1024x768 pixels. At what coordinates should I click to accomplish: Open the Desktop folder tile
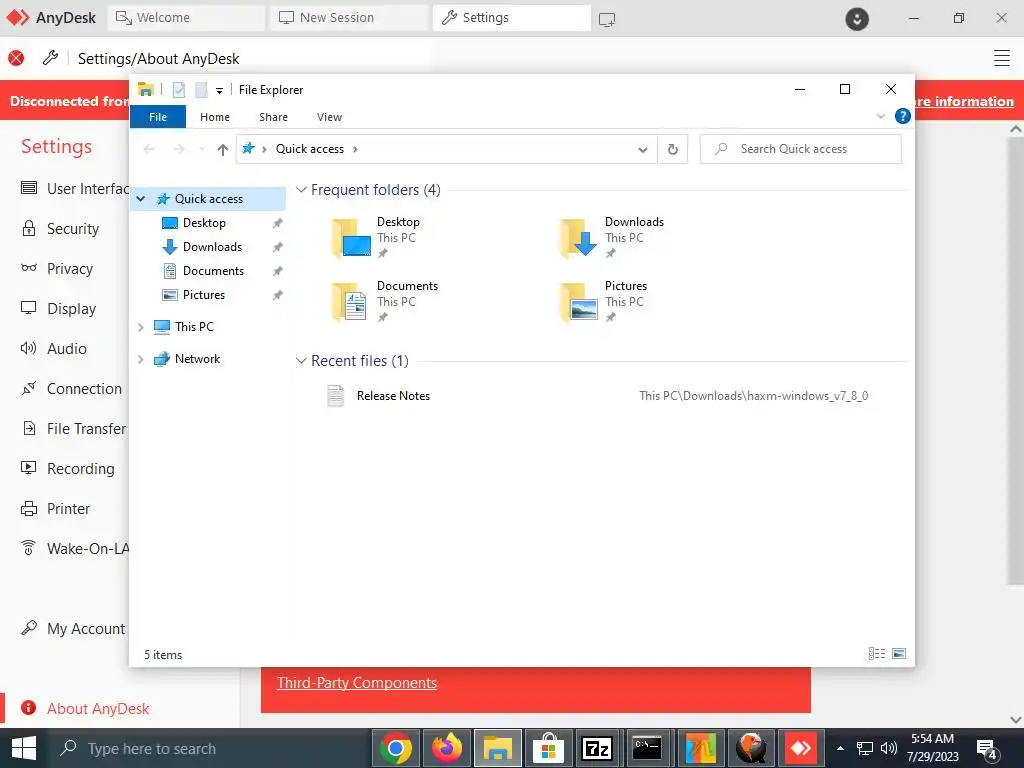[375, 238]
